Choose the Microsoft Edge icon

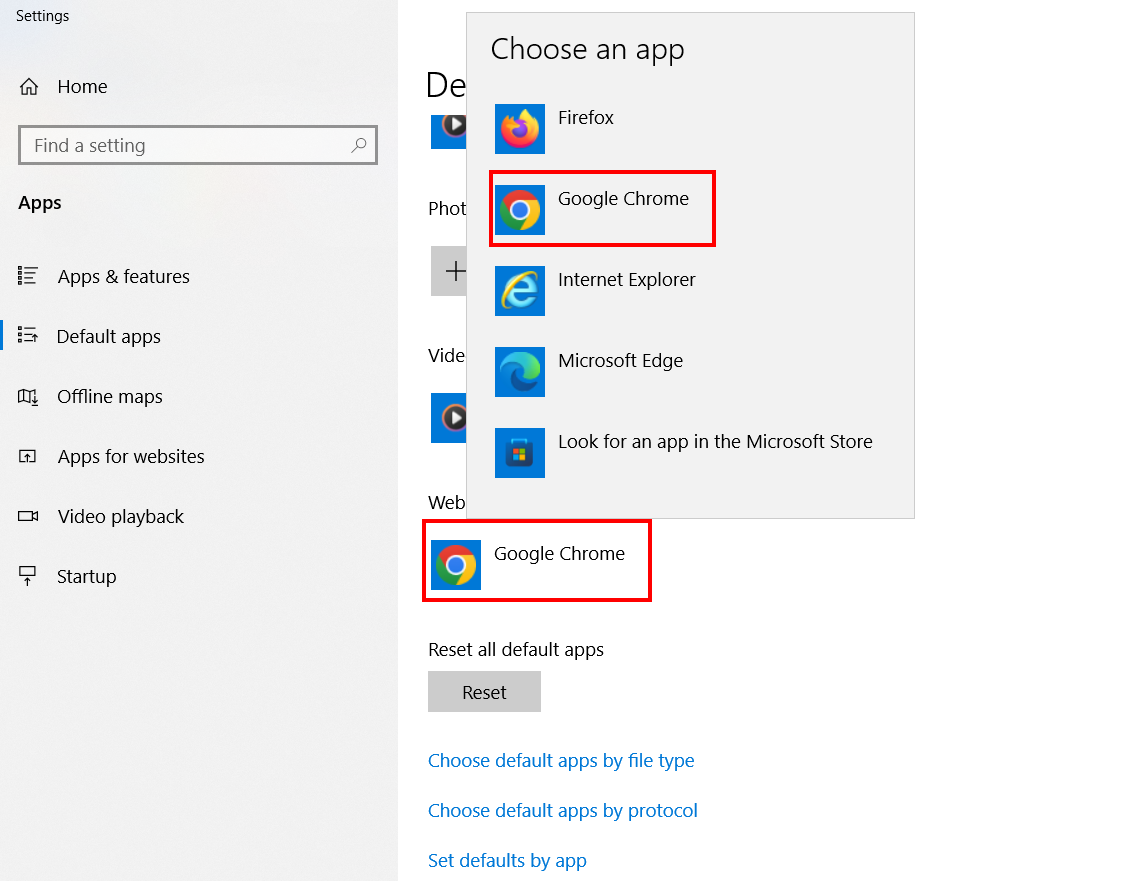[520, 372]
